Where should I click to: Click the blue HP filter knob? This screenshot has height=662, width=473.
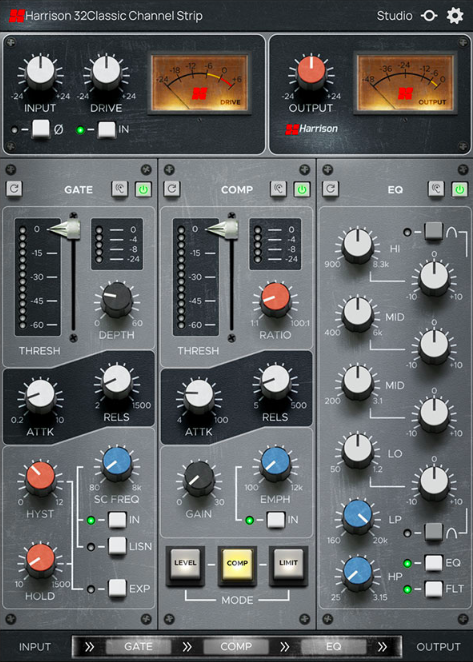358,574
